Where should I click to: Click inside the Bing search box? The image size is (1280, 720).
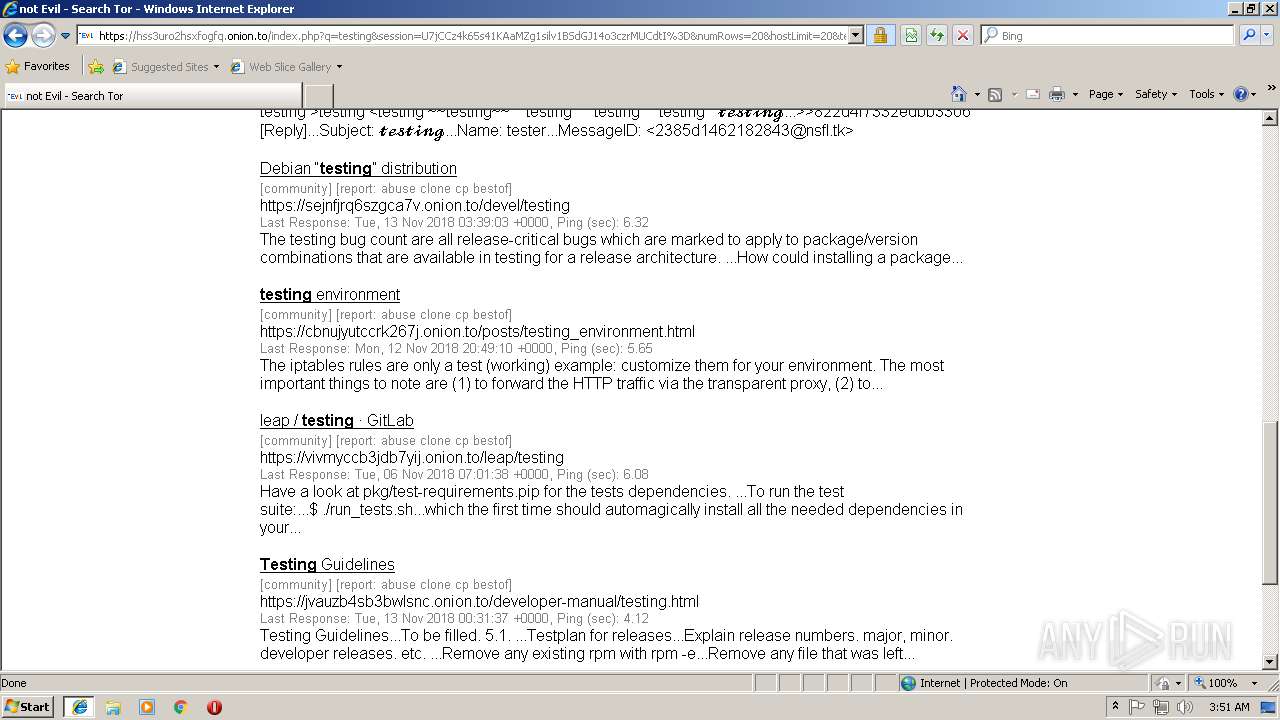pos(1107,35)
